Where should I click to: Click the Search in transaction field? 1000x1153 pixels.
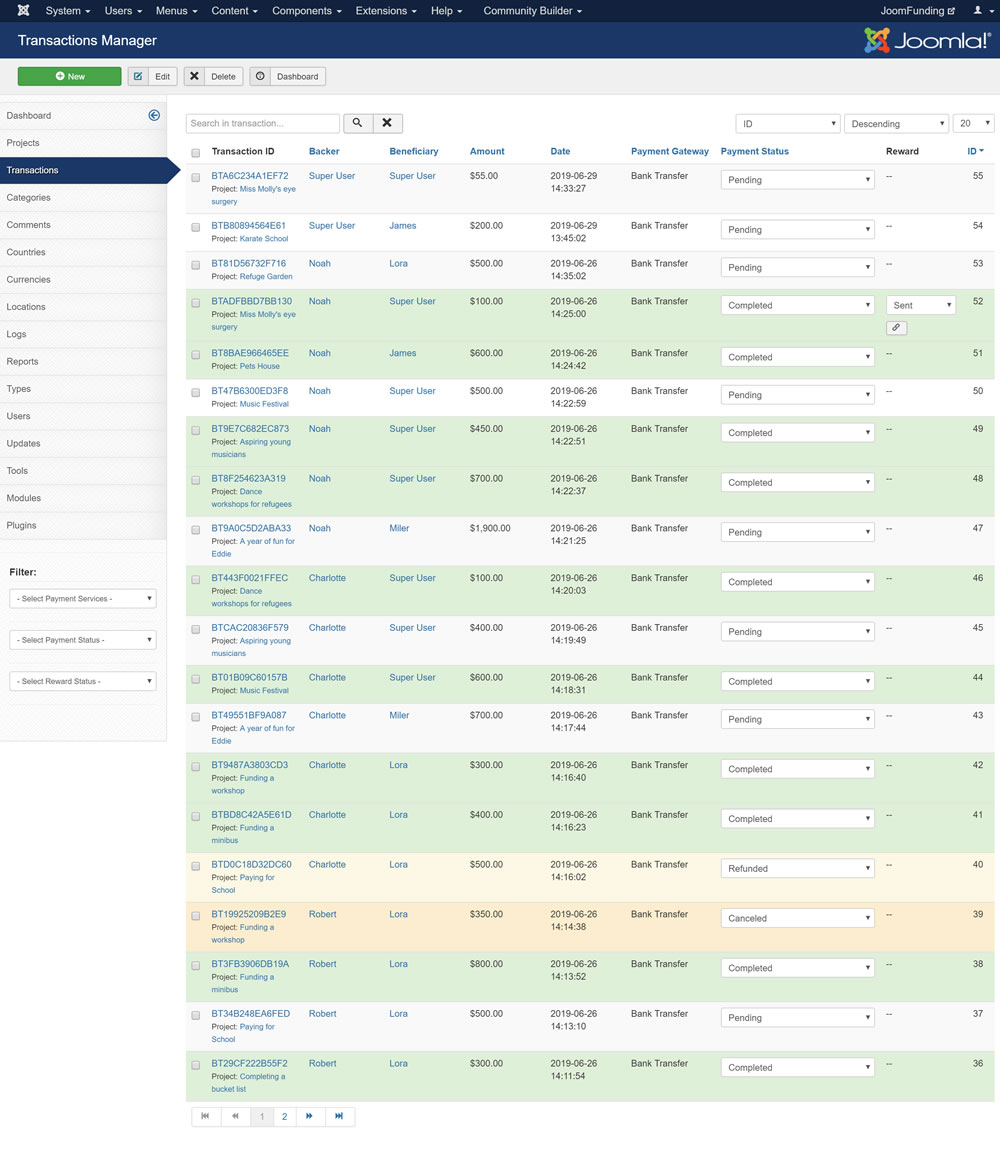point(262,123)
